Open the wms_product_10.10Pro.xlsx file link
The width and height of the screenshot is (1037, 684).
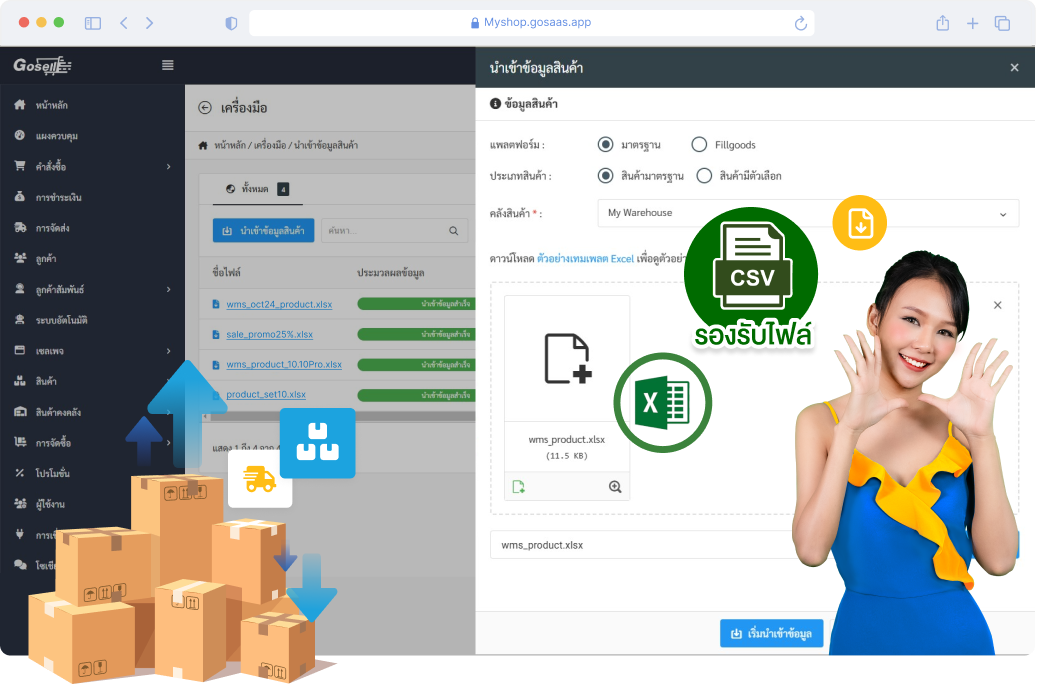[x=284, y=364]
